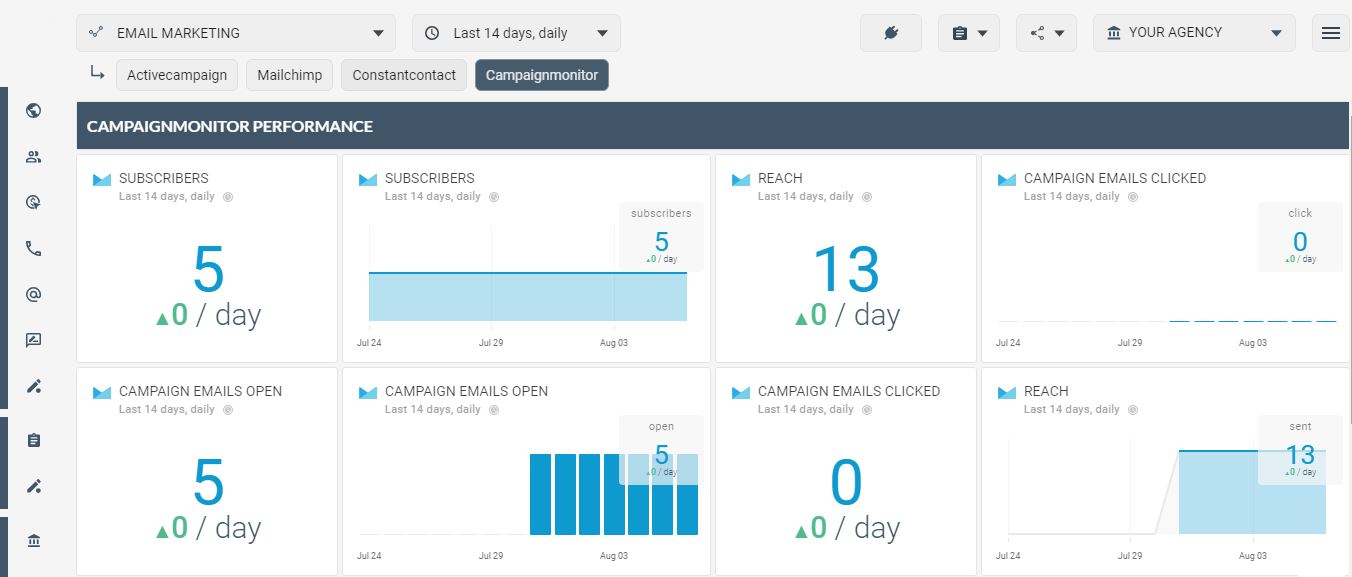The height and width of the screenshot is (577, 1352).
Task: Click the plug integrations button
Action: tap(891, 33)
